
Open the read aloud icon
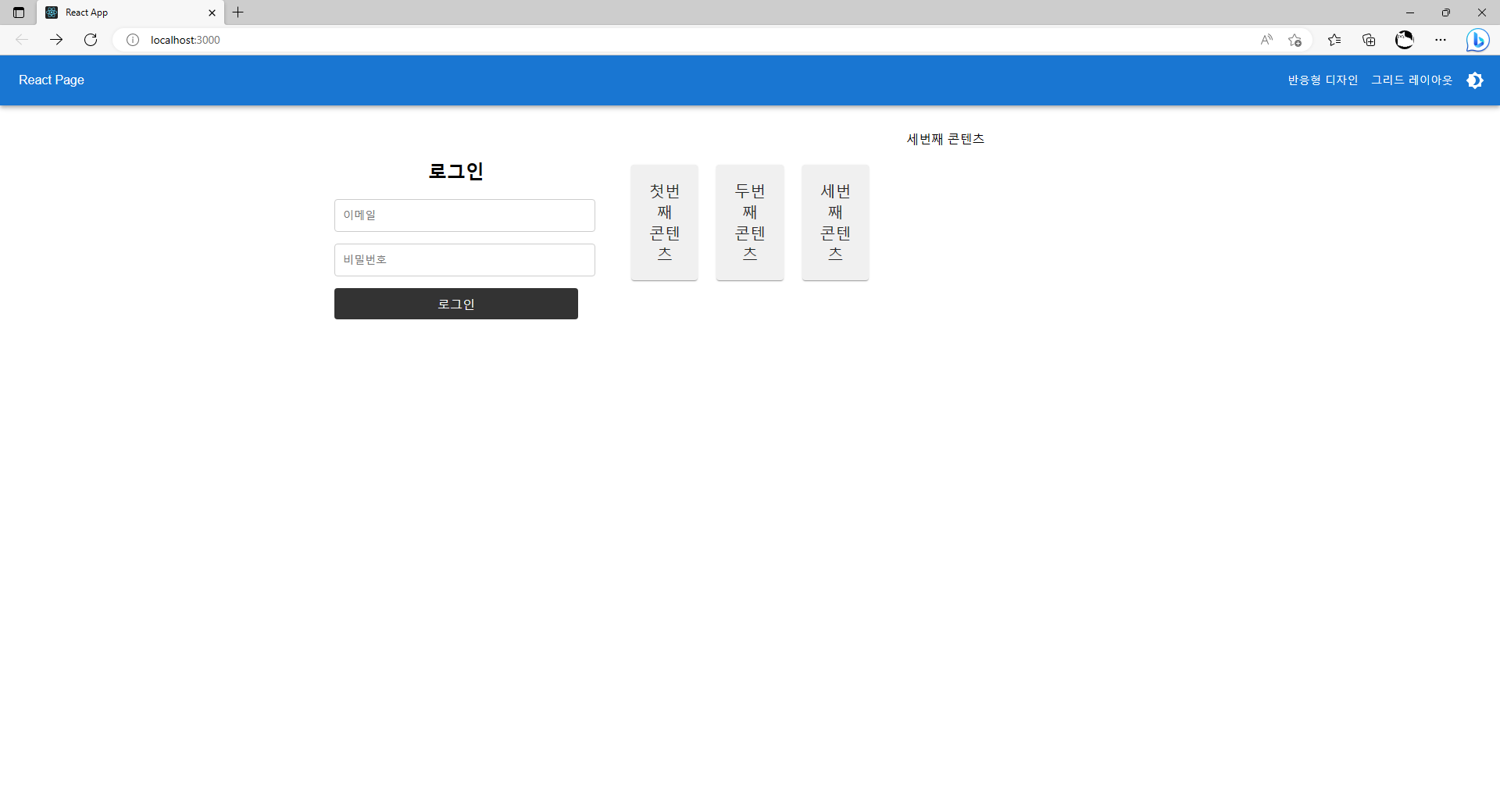(x=1266, y=40)
